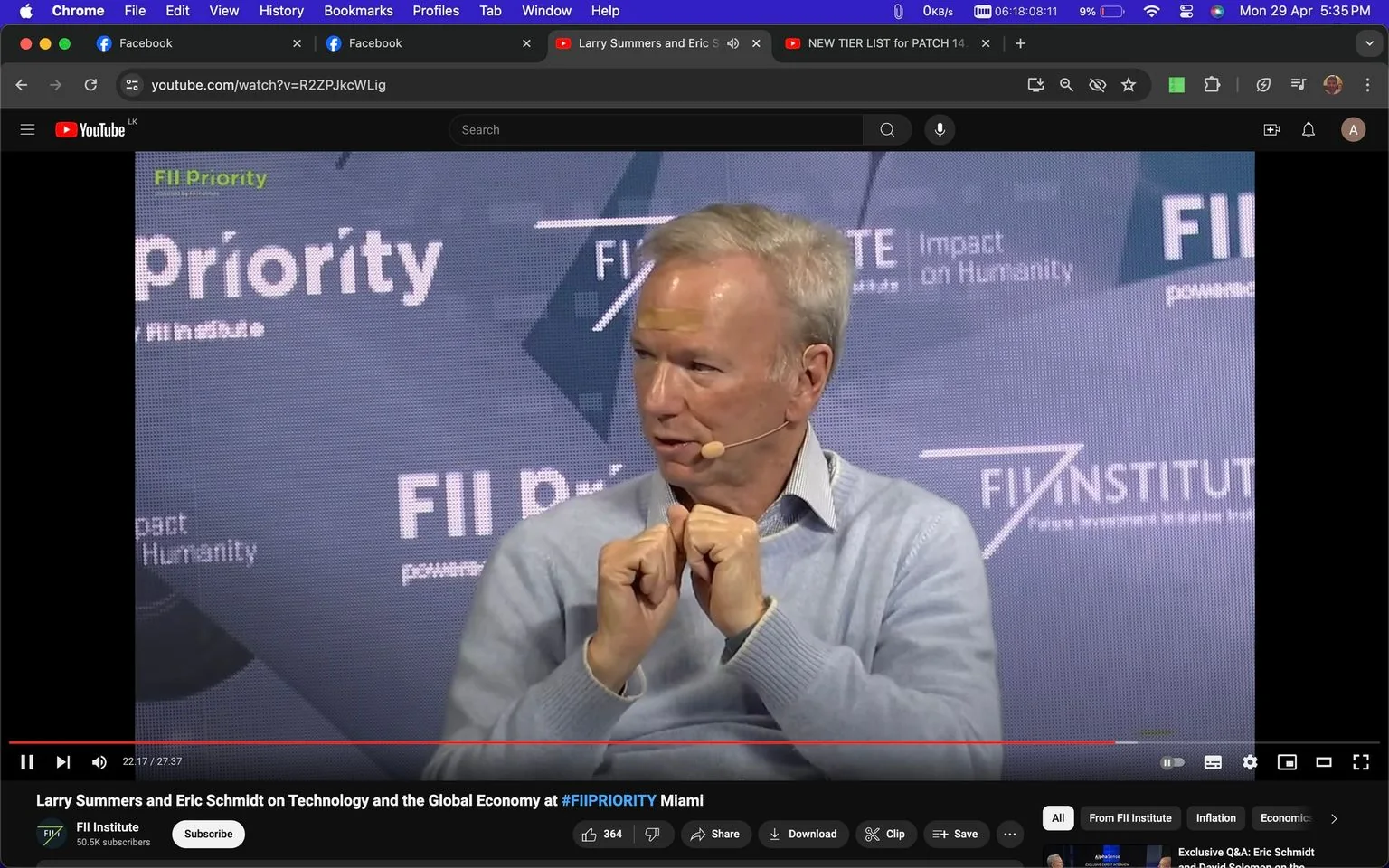The image size is (1389, 868).
Task: Create a Clip from video
Action: pyautogui.click(x=885, y=834)
